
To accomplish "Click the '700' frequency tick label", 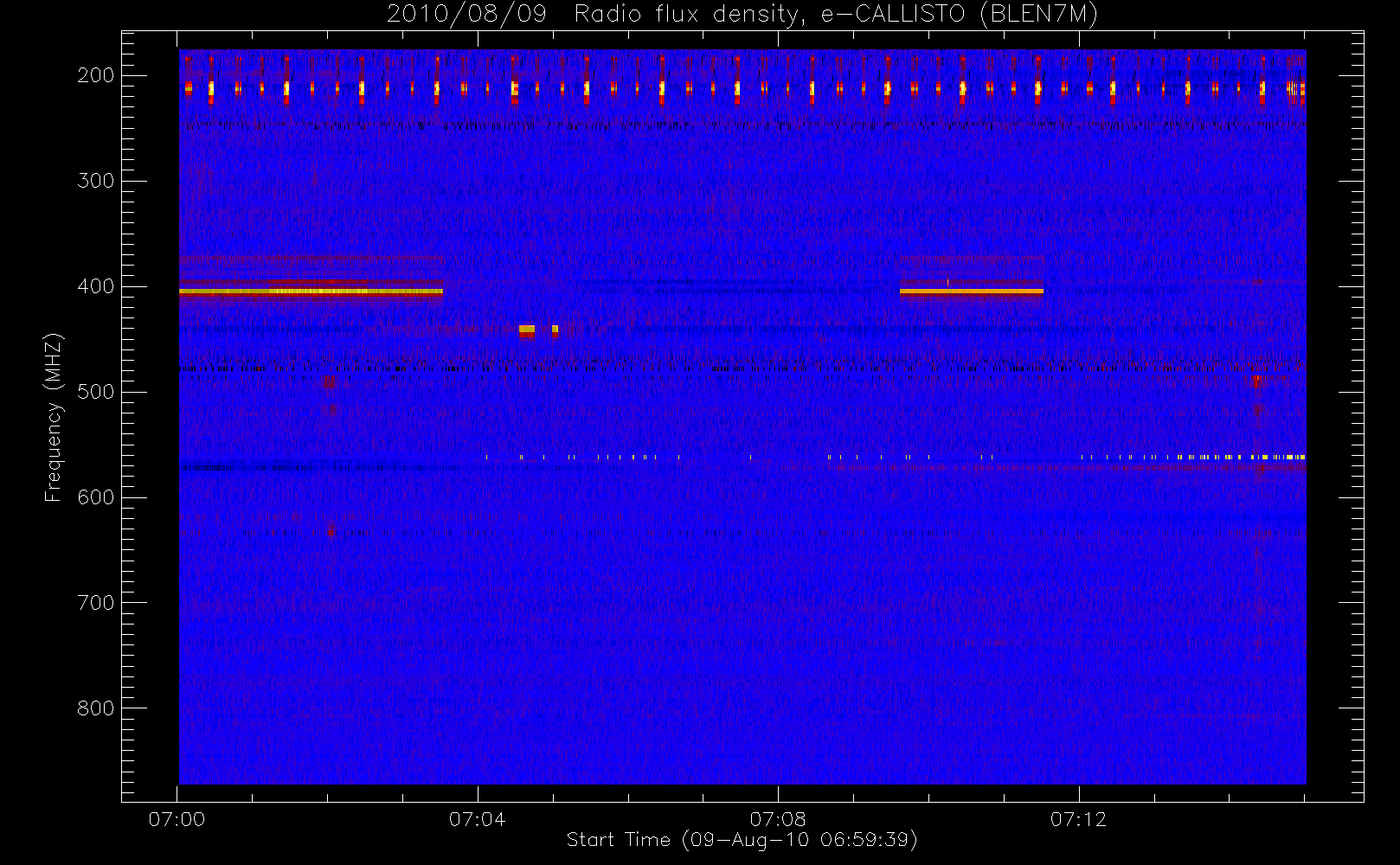I will (95, 603).
